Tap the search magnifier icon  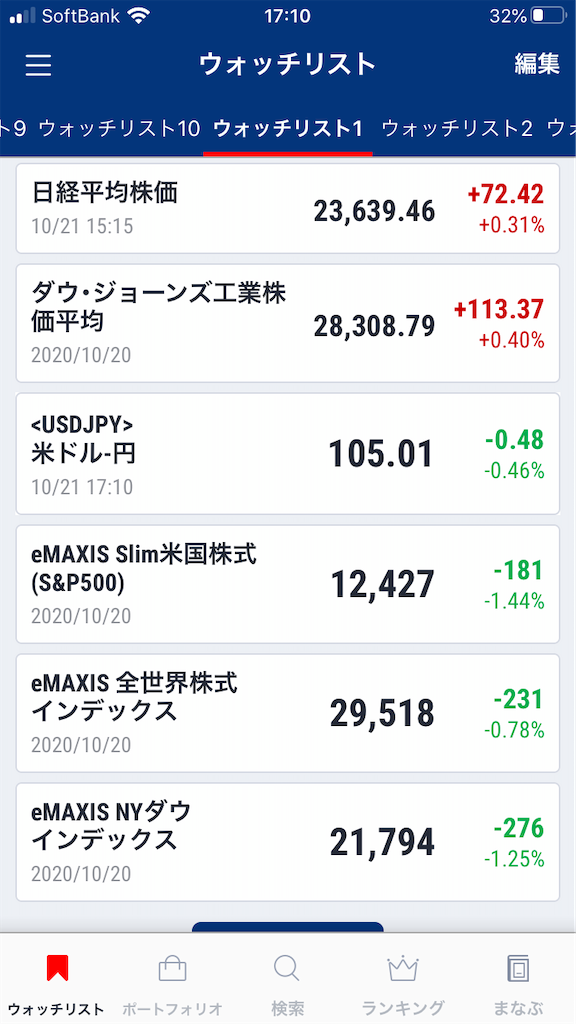pyautogui.click(x=287, y=968)
